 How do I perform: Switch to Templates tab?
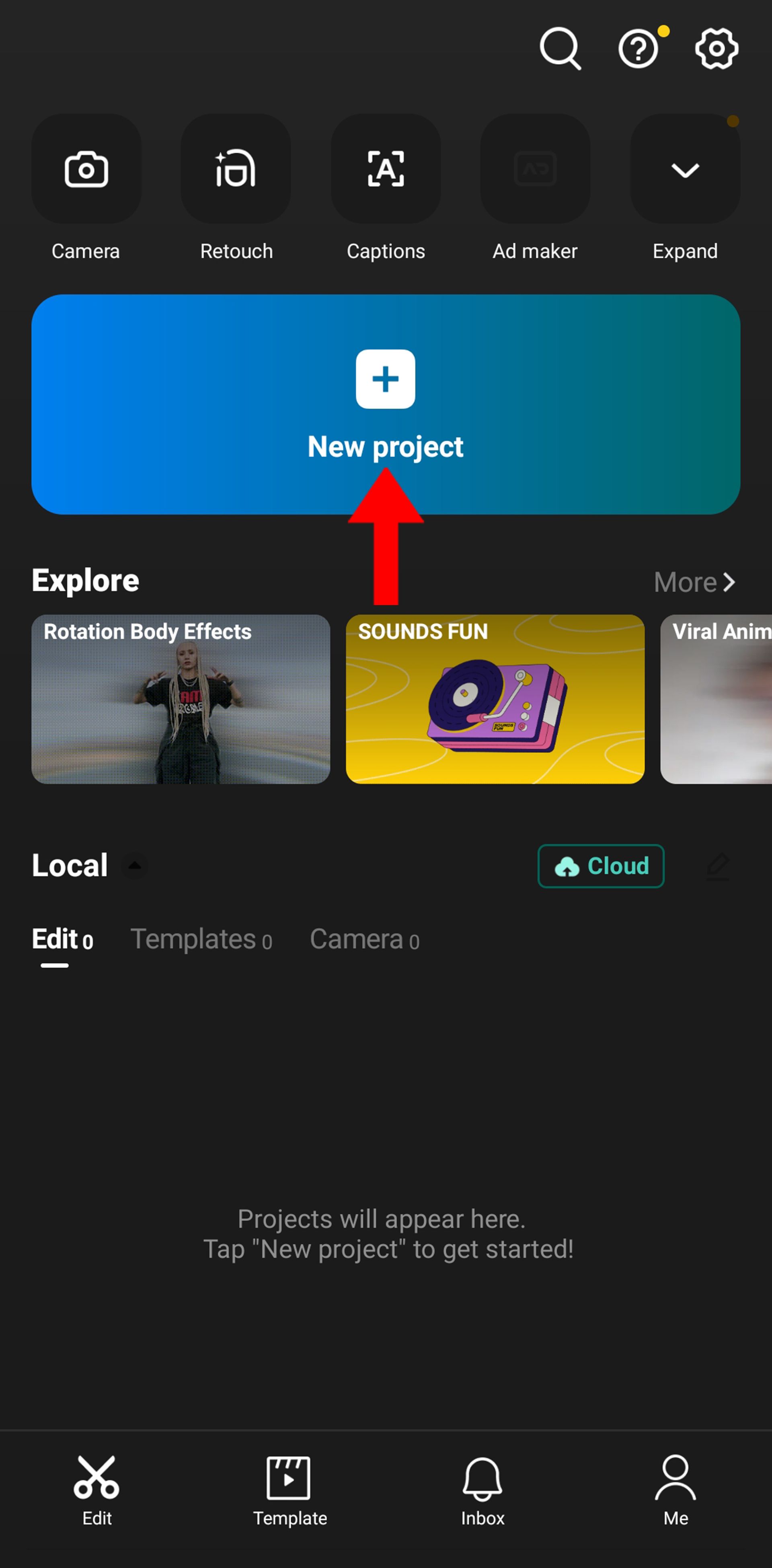[199, 939]
